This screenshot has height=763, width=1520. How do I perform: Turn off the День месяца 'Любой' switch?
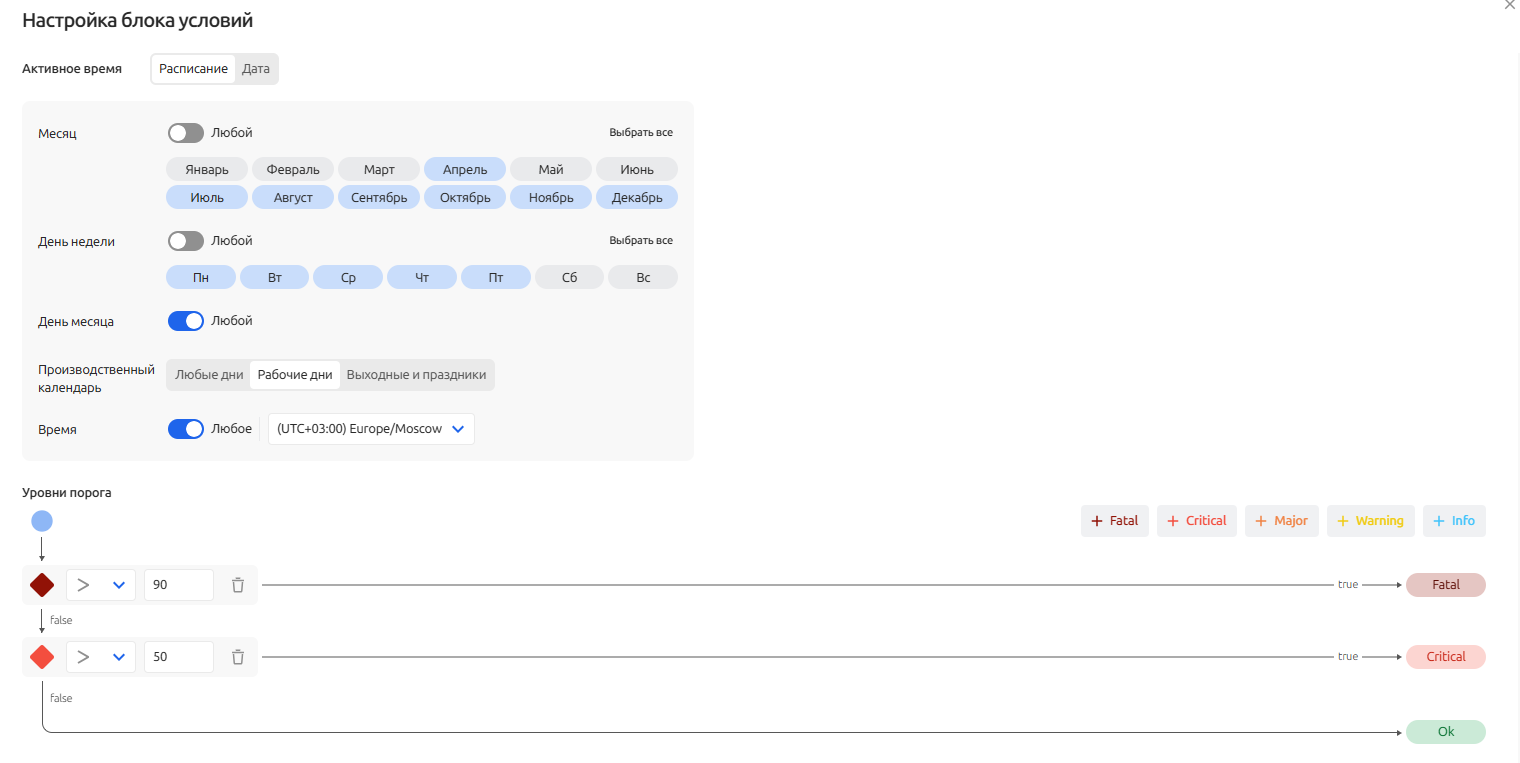186,321
